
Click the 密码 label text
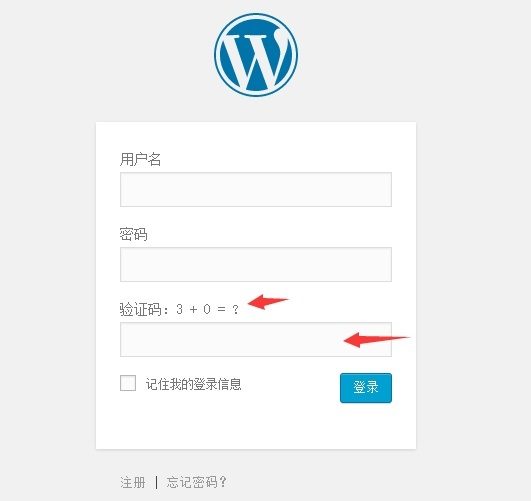(x=133, y=234)
